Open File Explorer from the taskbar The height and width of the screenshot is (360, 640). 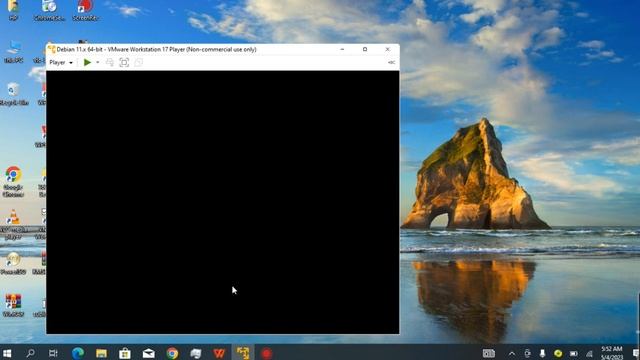tap(101, 353)
